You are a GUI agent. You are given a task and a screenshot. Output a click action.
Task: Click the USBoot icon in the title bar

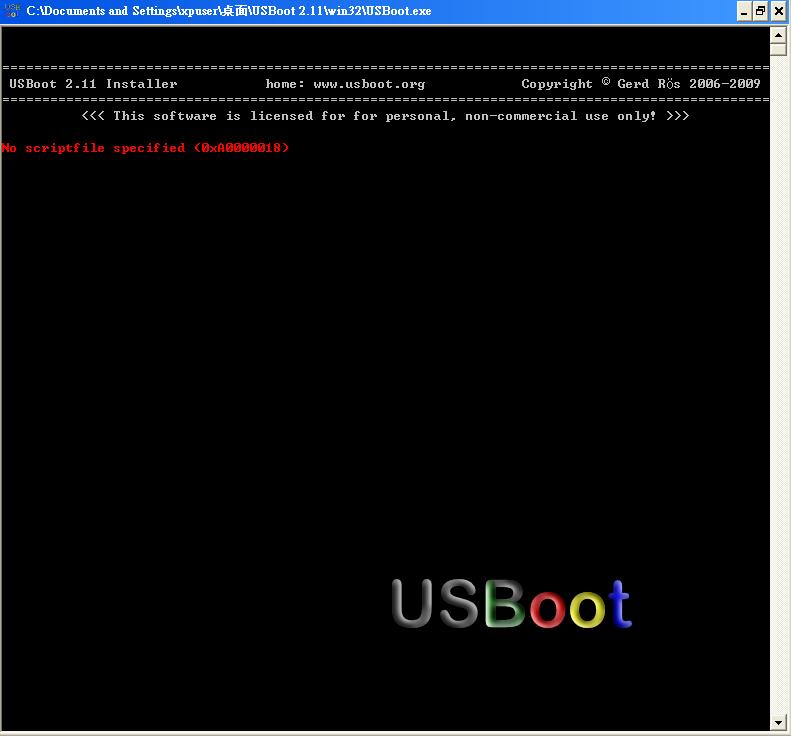[x=12, y=11]
